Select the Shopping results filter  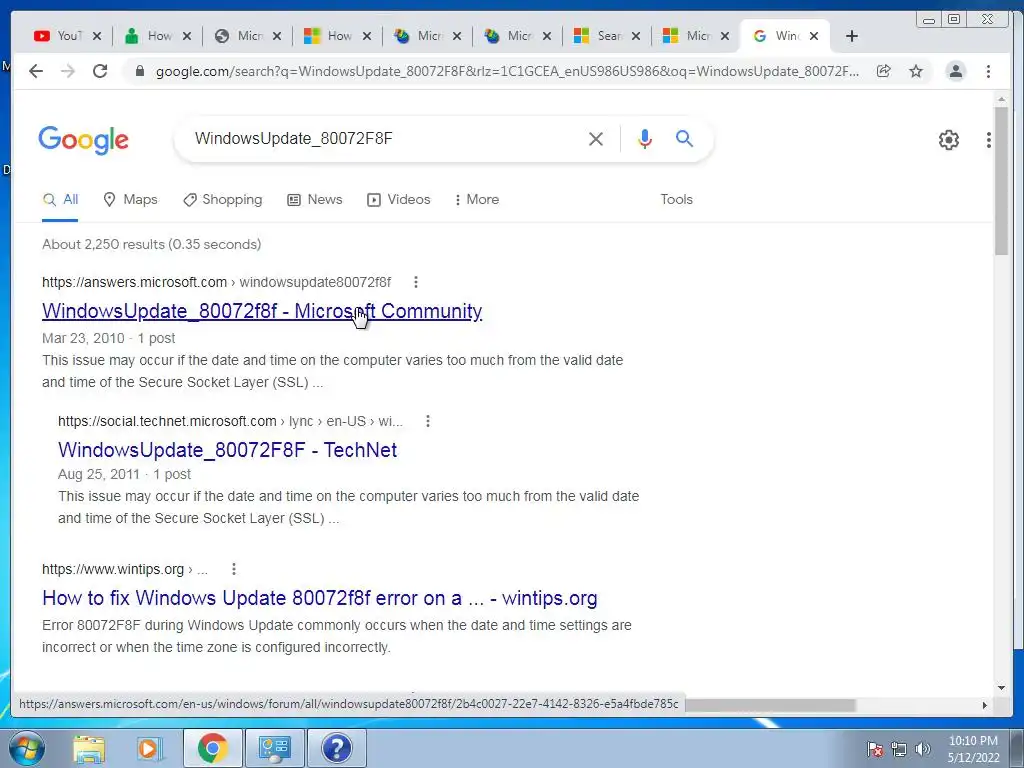coord(223,200)
